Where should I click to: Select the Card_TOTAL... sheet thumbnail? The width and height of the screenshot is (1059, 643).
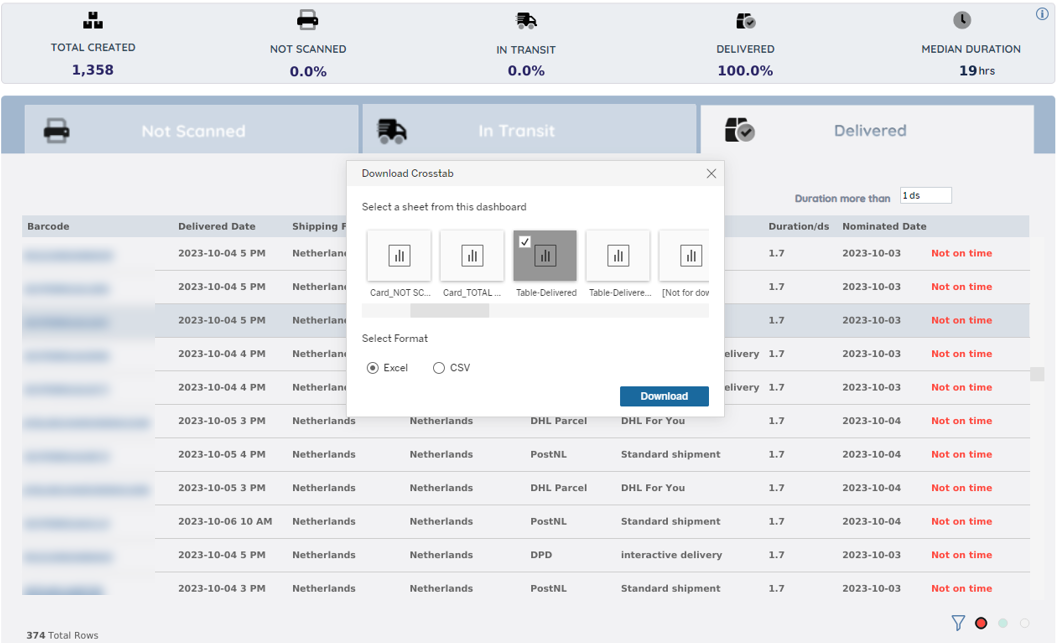pyautogui.click(x=472, y=255)
